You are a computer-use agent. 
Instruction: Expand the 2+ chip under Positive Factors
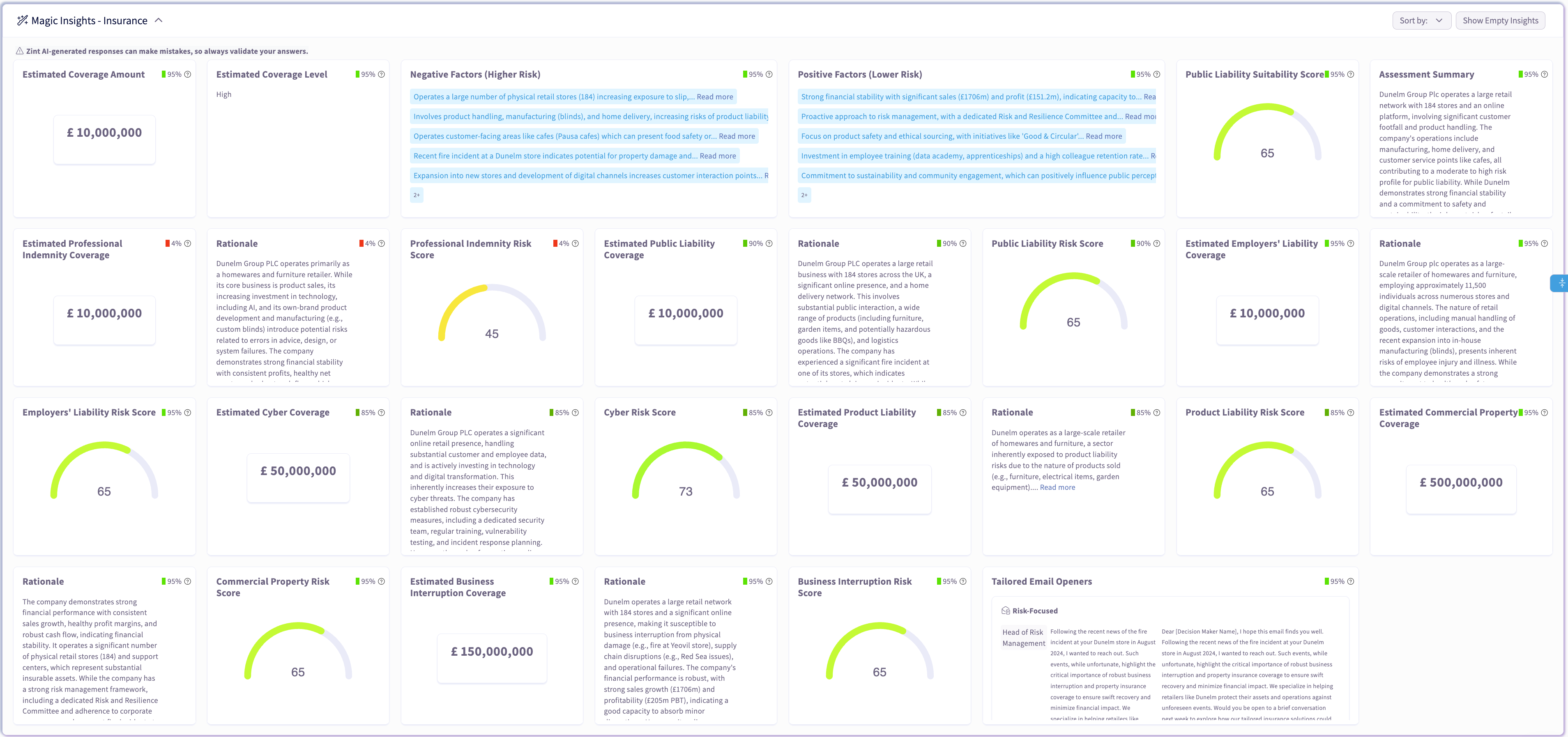[804, 195]
